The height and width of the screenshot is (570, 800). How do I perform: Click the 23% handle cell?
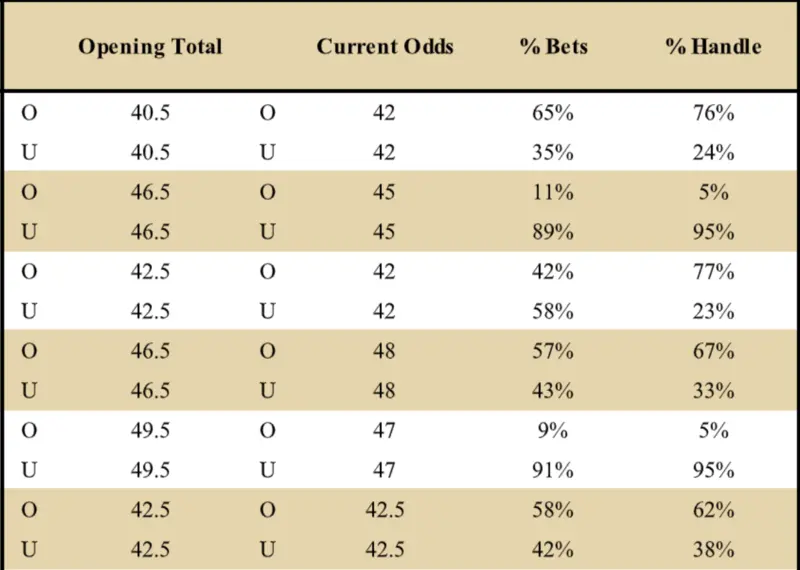(x=714, y=311)
